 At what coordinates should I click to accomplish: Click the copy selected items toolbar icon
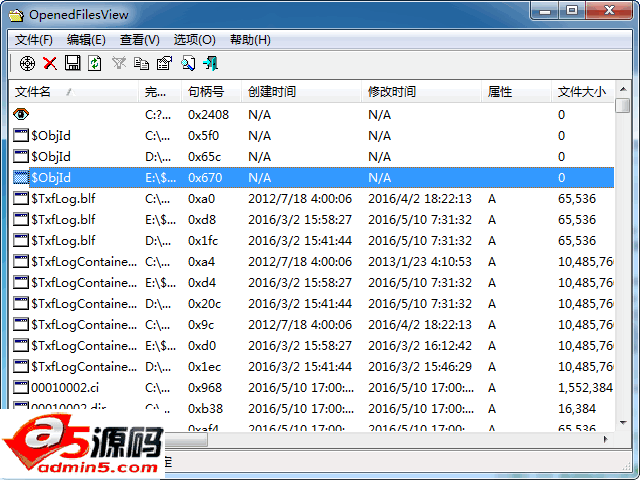click(x=141, y=63)
